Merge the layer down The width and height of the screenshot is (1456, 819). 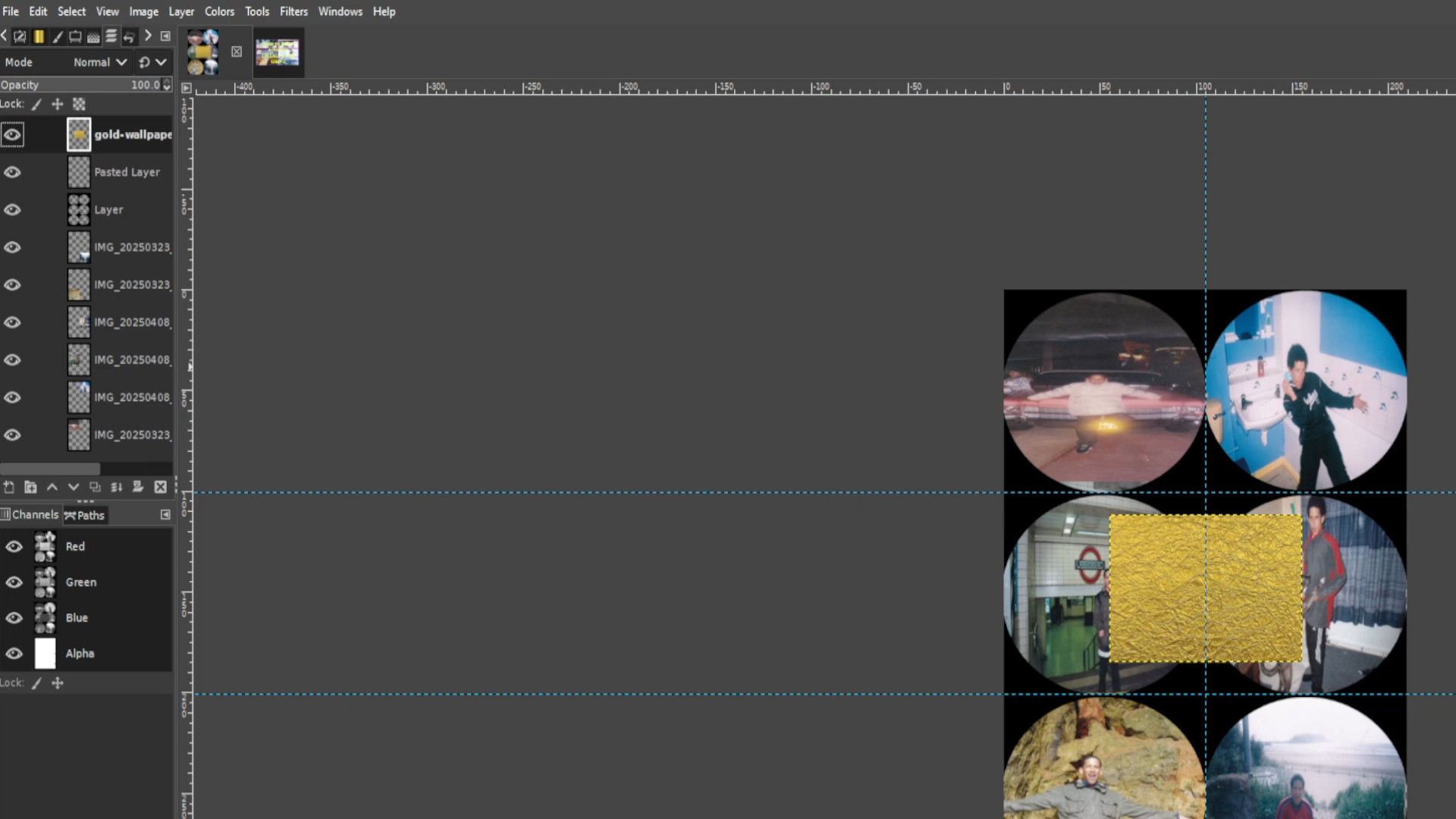pos(117,487)
